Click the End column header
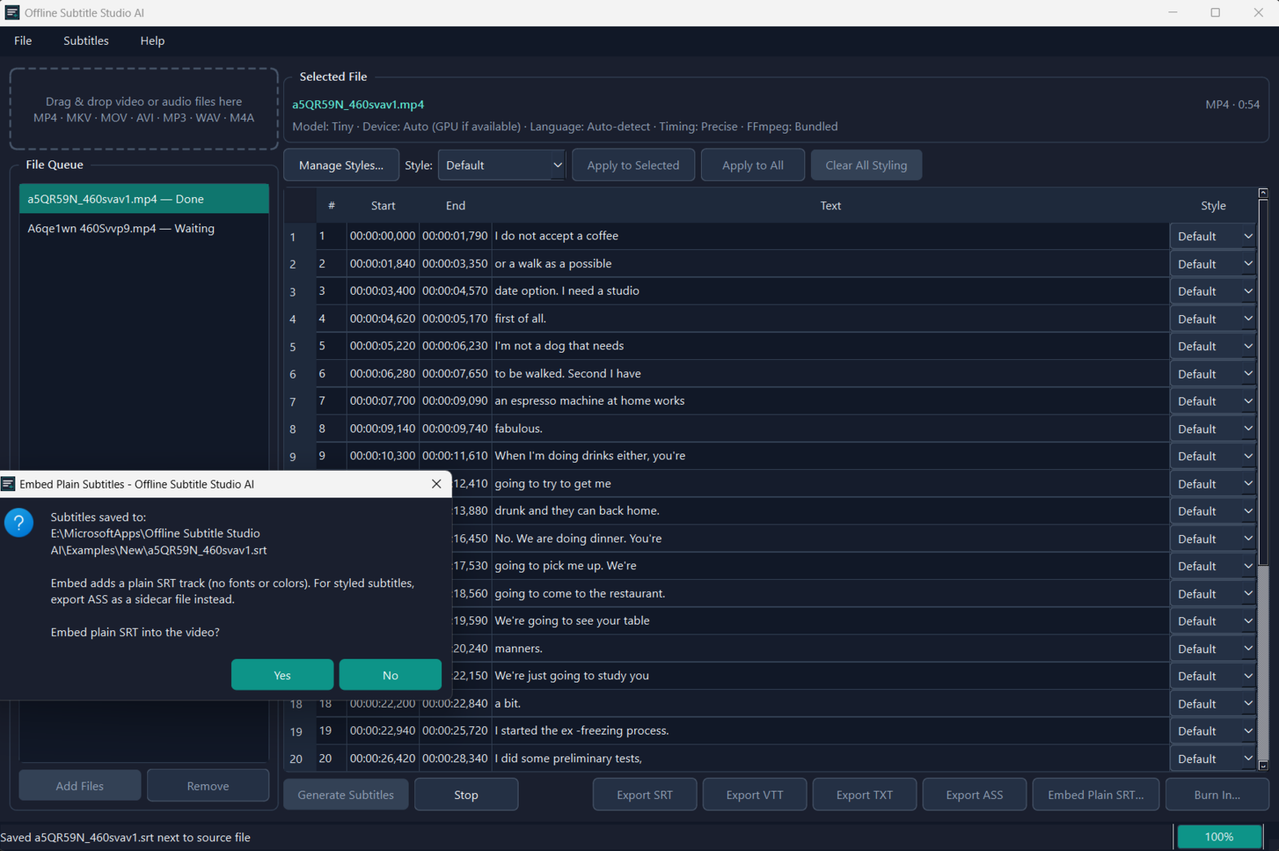 (455, 206)
